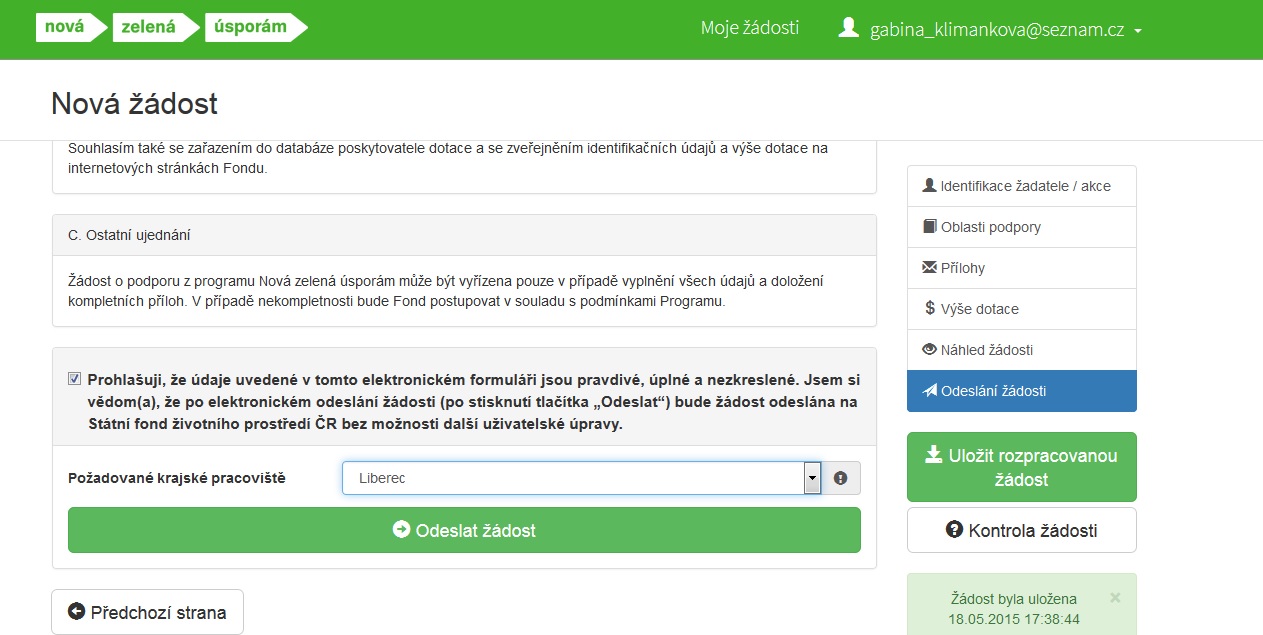The image size is (1263, 635).
Task: Click left-arrow icon on Předchozí strana
Action: (x=76, y=611)
